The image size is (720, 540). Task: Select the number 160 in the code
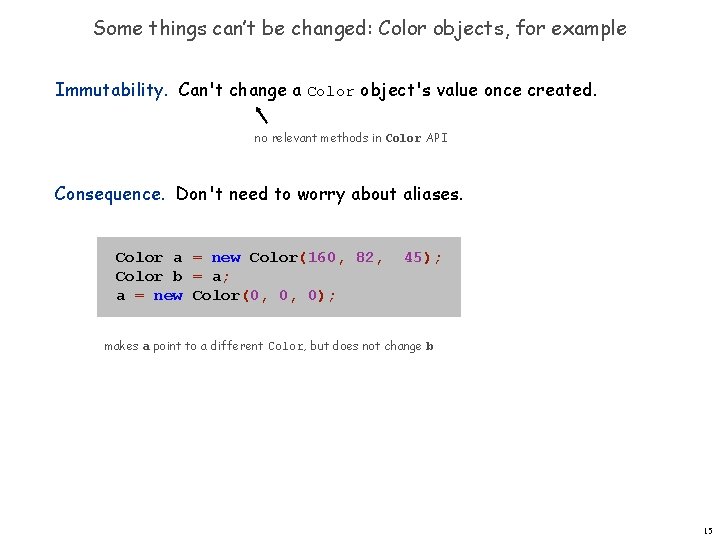click(322, 257)
